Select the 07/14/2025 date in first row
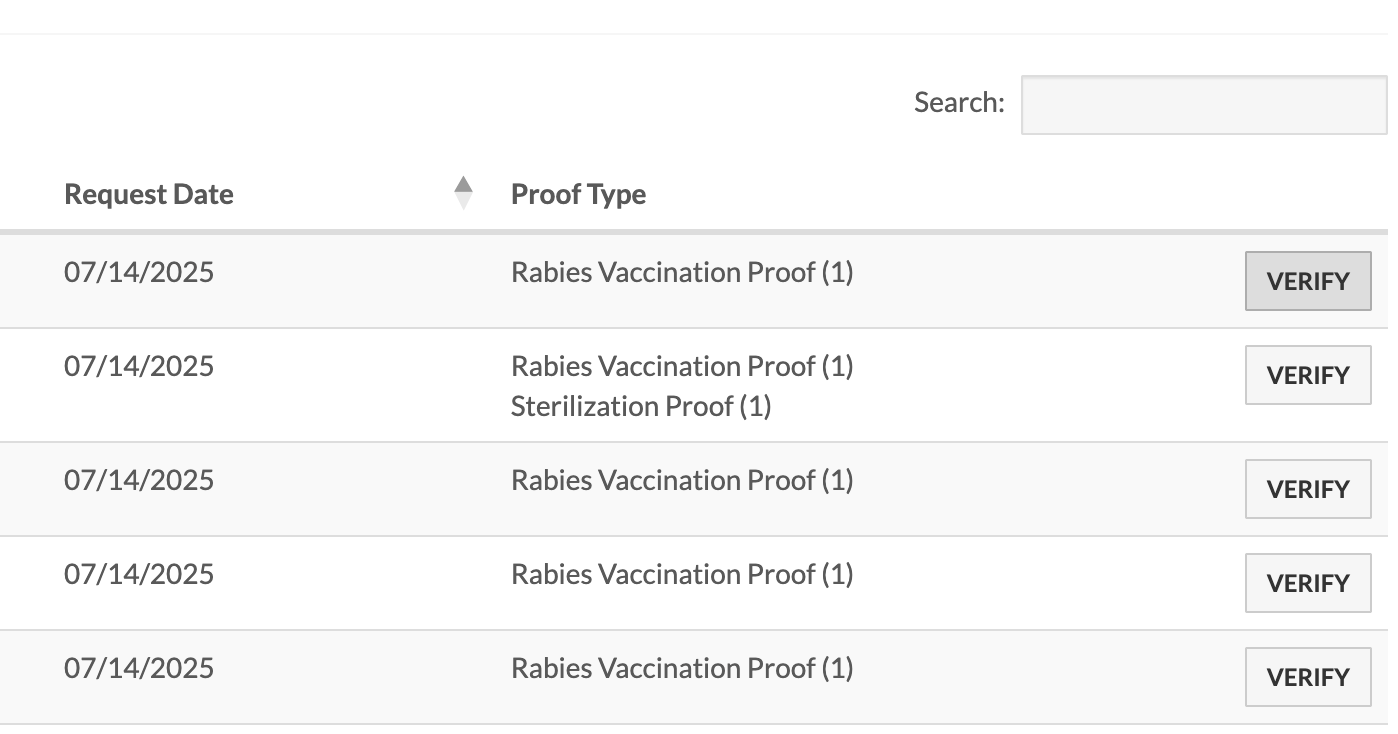Screen dimensions: 1398x734 click(139, 273)
